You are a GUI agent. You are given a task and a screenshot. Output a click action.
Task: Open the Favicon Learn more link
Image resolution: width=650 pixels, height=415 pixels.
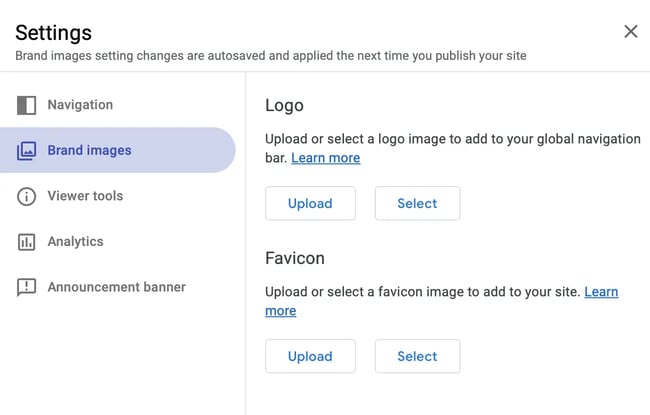click(x=601, y=292)
